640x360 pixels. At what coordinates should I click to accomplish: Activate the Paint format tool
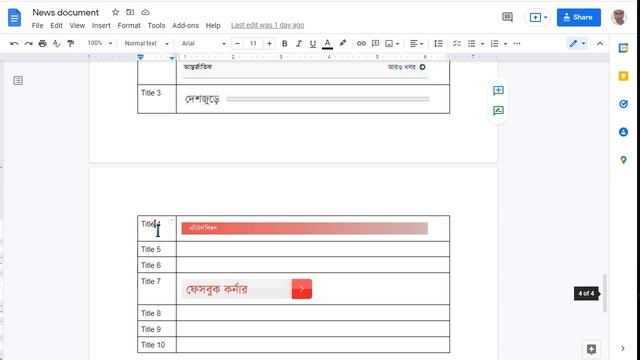click(71, 43)
